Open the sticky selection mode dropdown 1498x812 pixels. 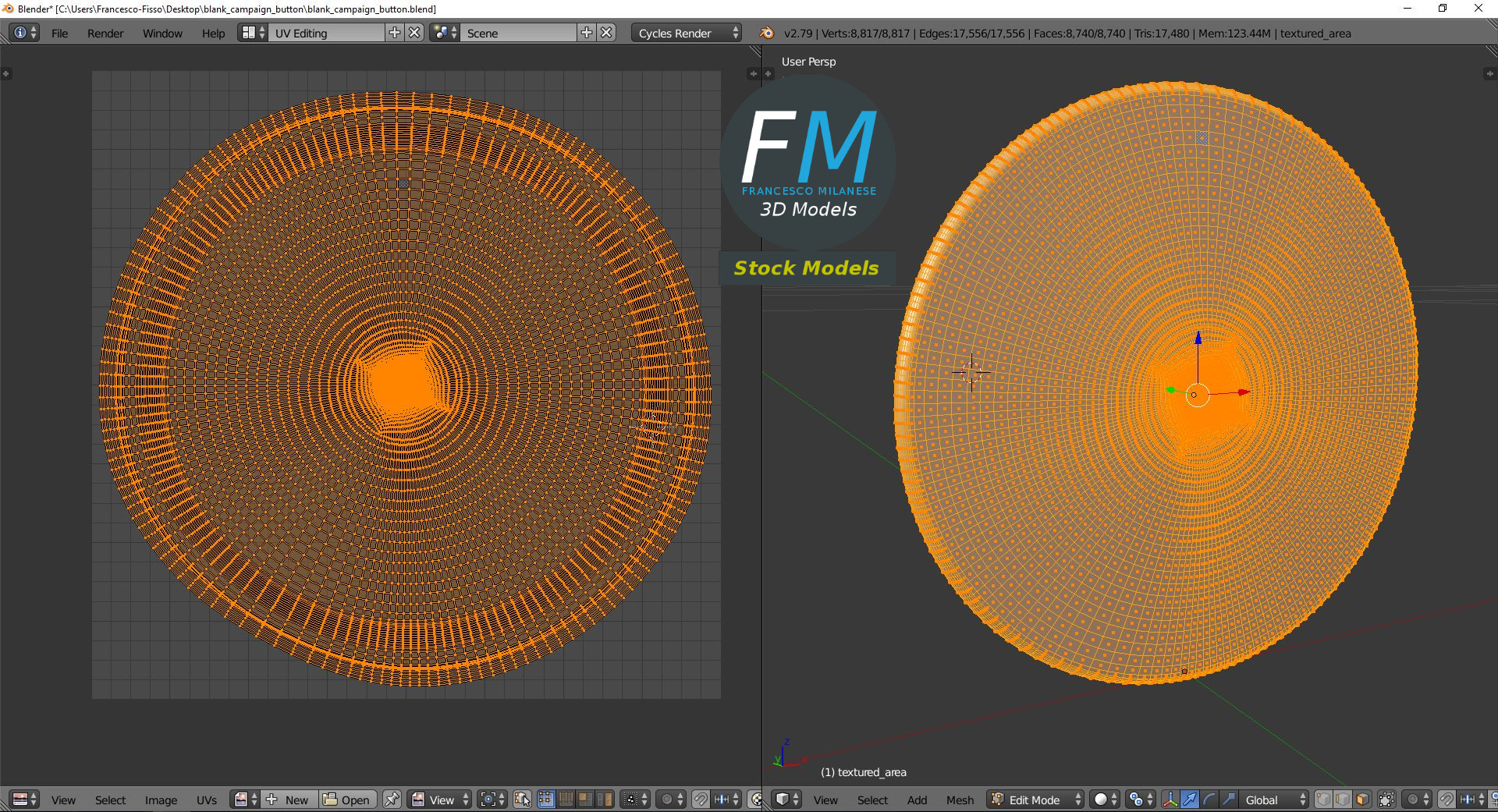coord(635,800)
